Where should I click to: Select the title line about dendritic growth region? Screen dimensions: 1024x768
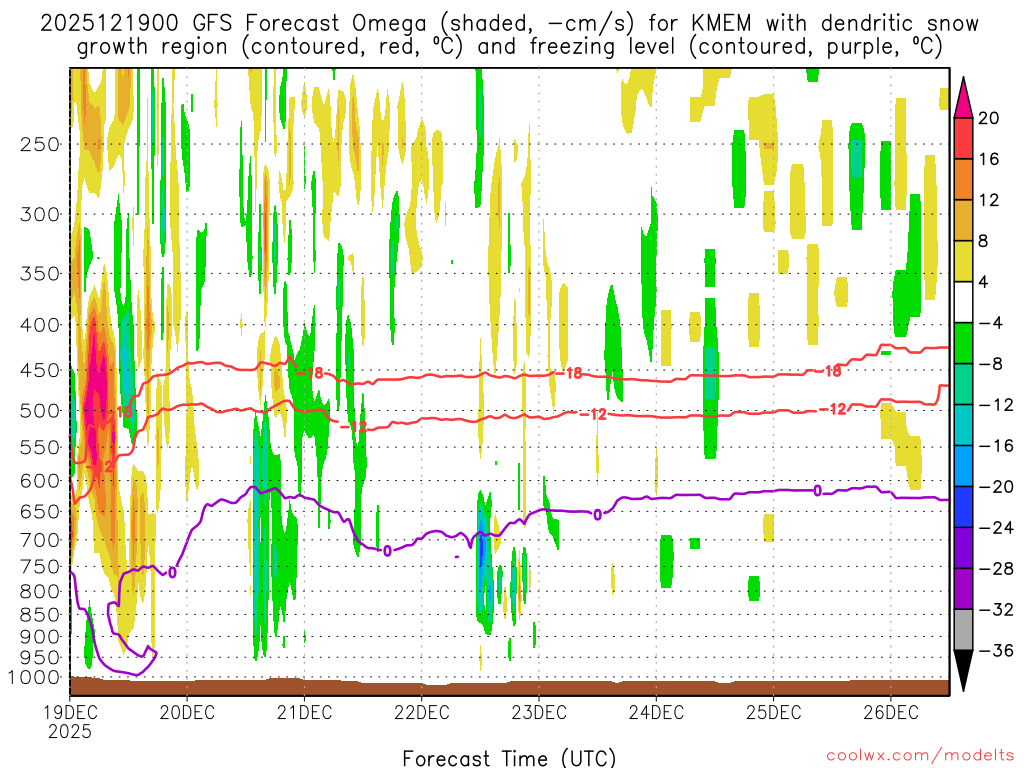click(x=509, y=47)
